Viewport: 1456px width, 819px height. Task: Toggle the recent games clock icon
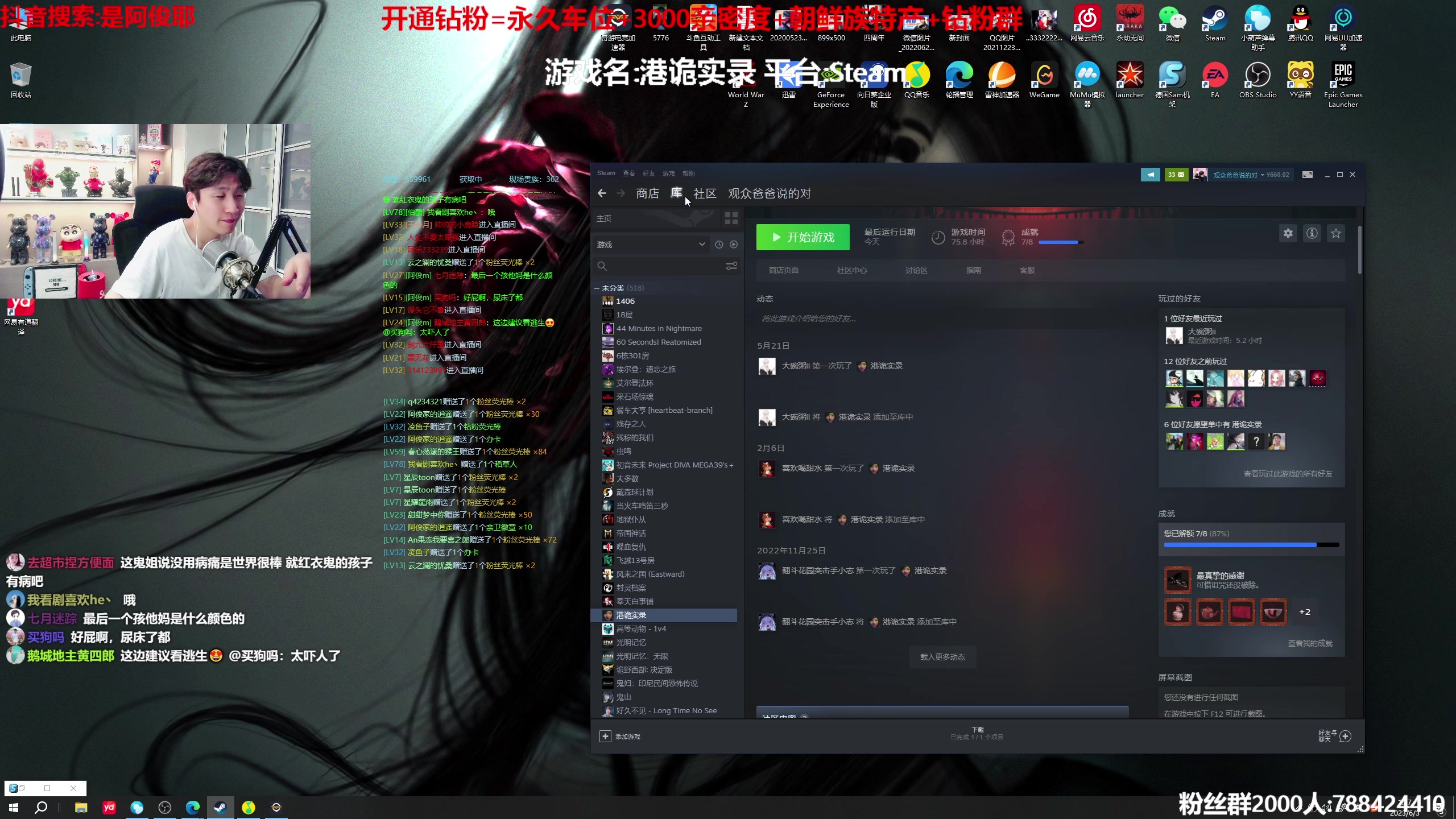tap(718, 244)
